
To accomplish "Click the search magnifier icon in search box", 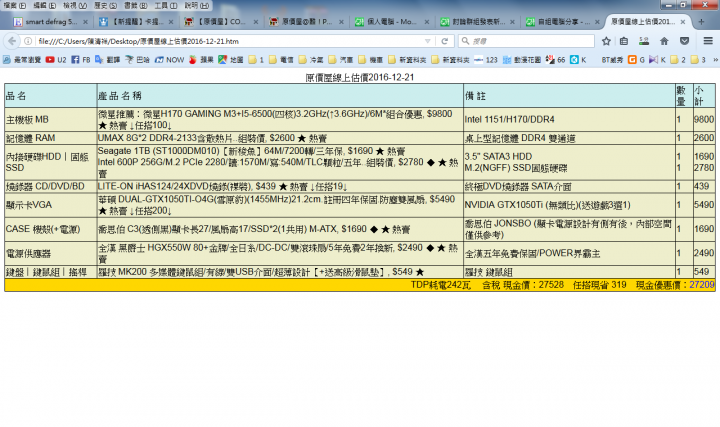I will pos(465,41).
